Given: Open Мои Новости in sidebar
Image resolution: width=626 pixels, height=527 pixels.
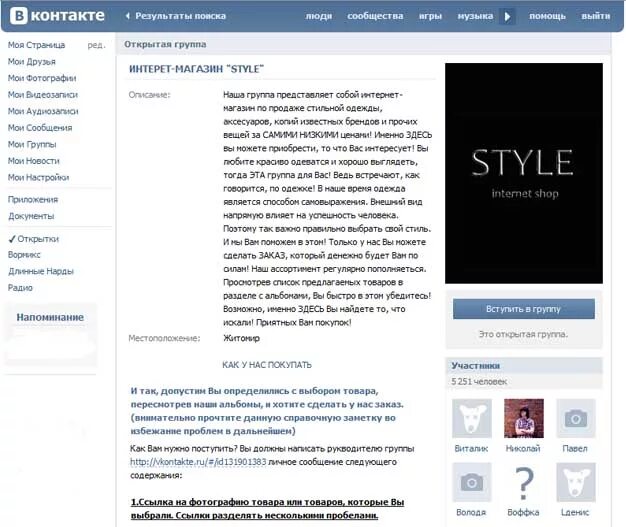Looking at the screenshot, I should pyautogui.click(x=34, y=161).
